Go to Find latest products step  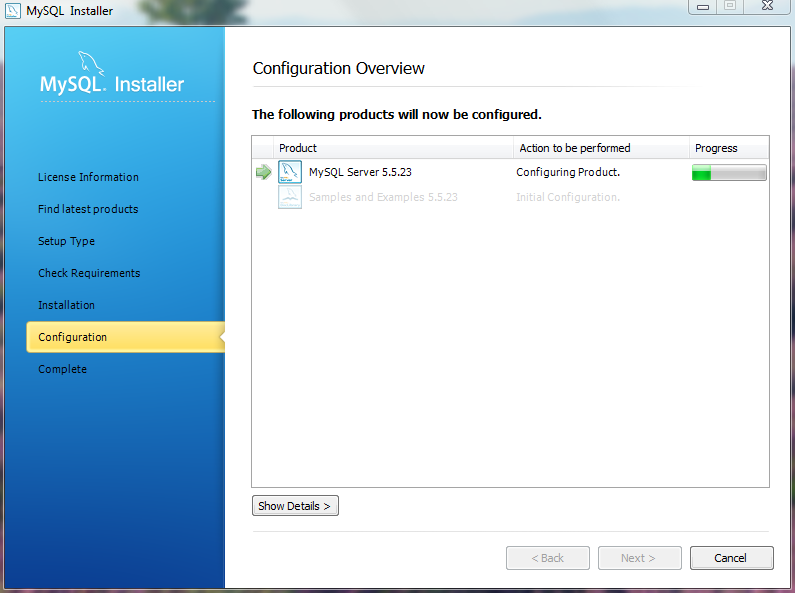[x=88, y=209]
